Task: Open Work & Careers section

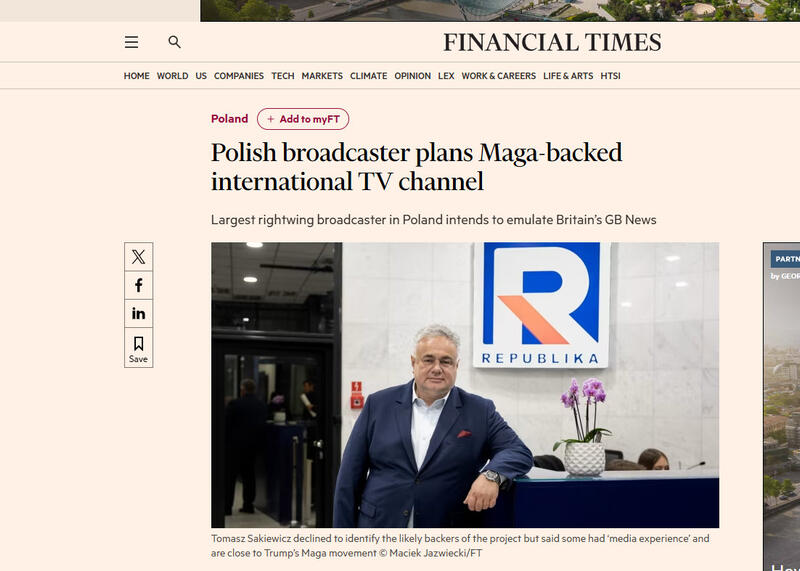Action: (x=498, y=76)
